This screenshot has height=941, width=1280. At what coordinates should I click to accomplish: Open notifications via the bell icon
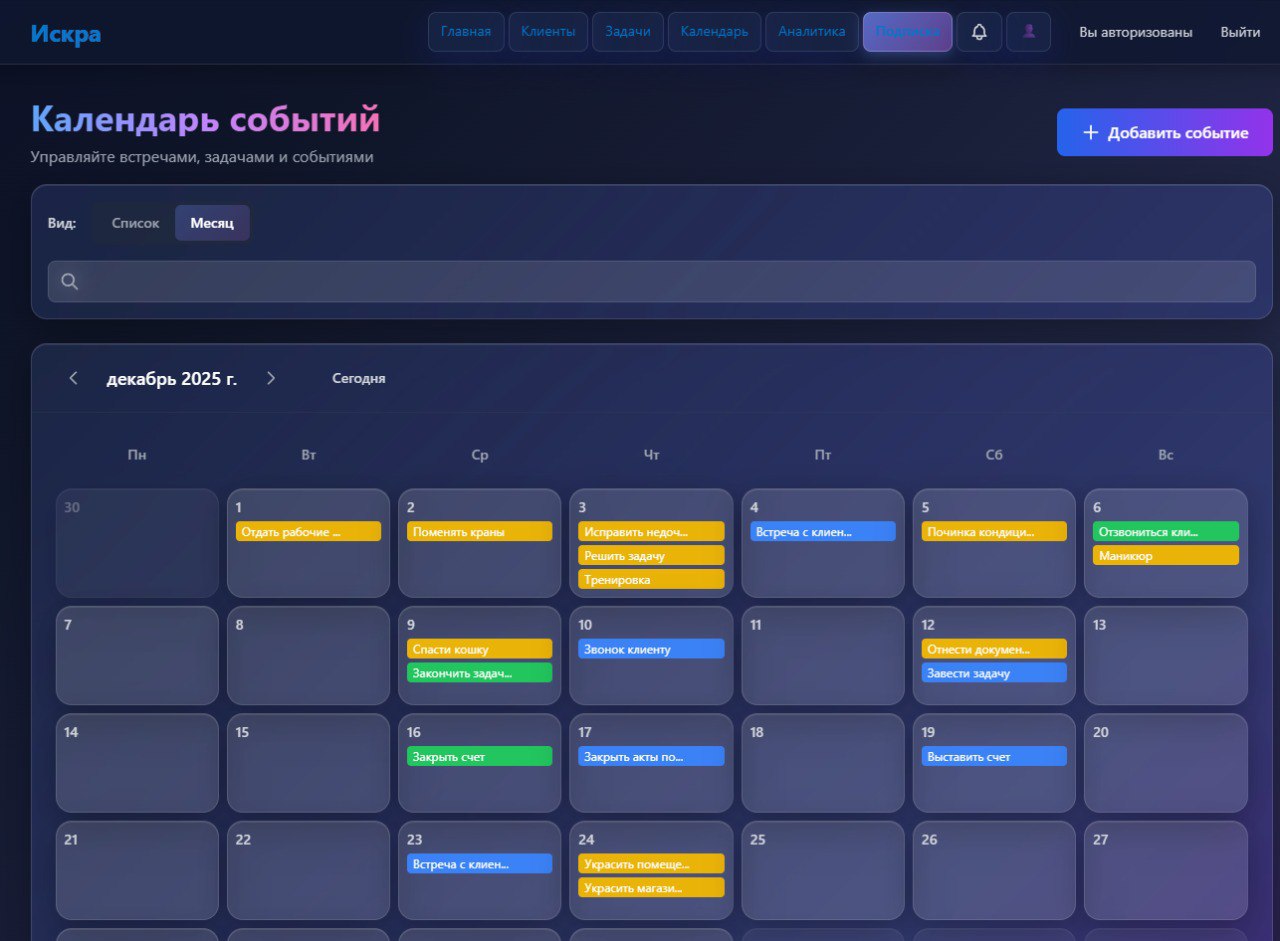coord(979,32)
